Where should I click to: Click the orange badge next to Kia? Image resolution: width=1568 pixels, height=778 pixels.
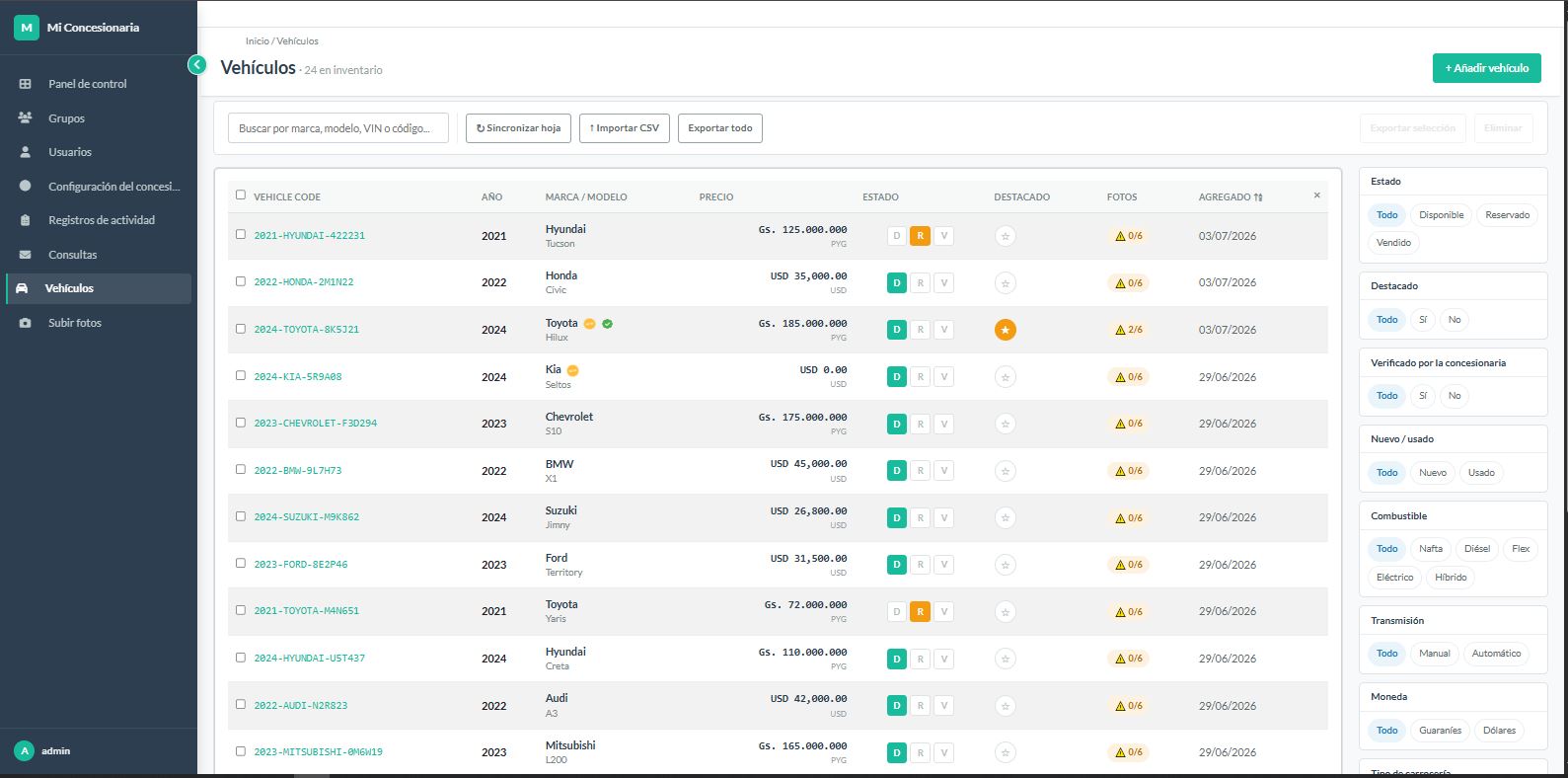572,370
